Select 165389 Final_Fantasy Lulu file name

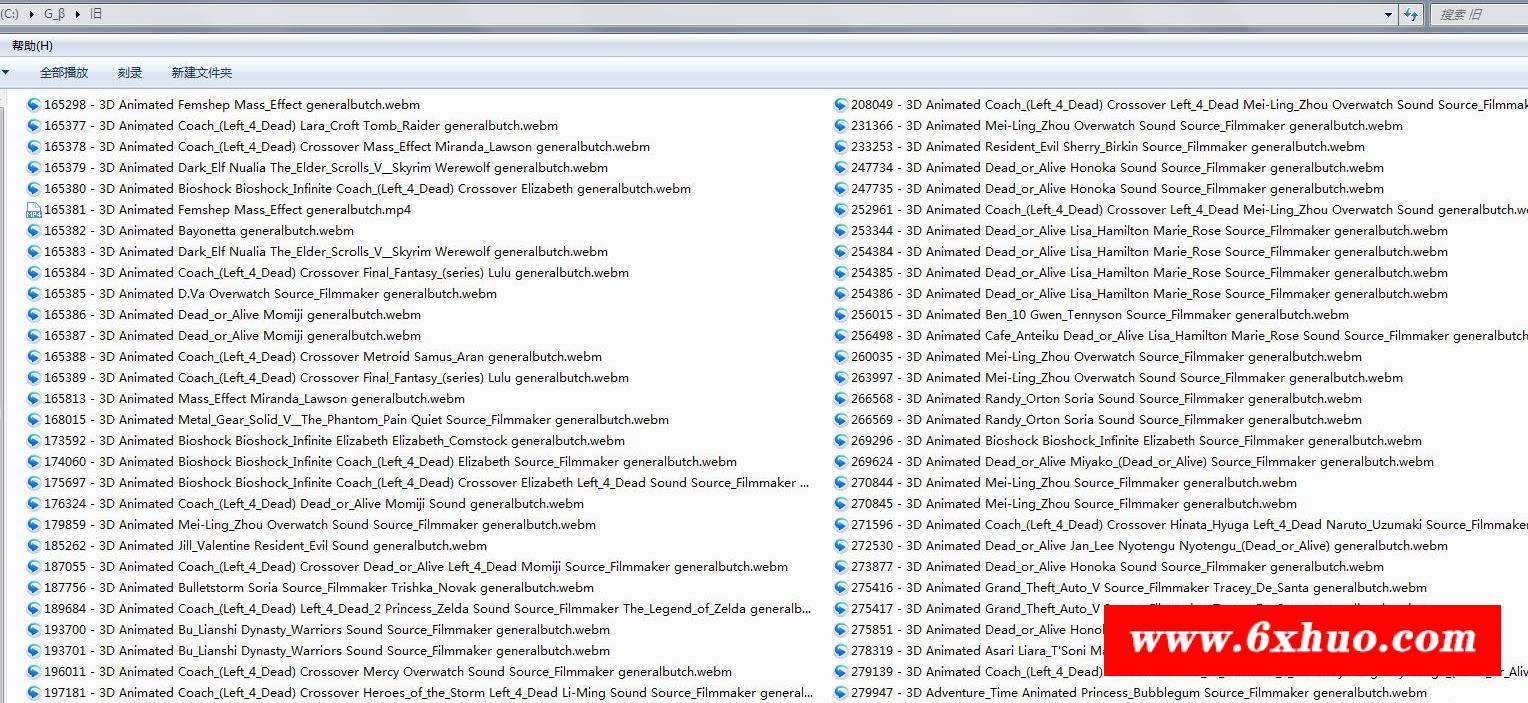click(x=336, y=377)
